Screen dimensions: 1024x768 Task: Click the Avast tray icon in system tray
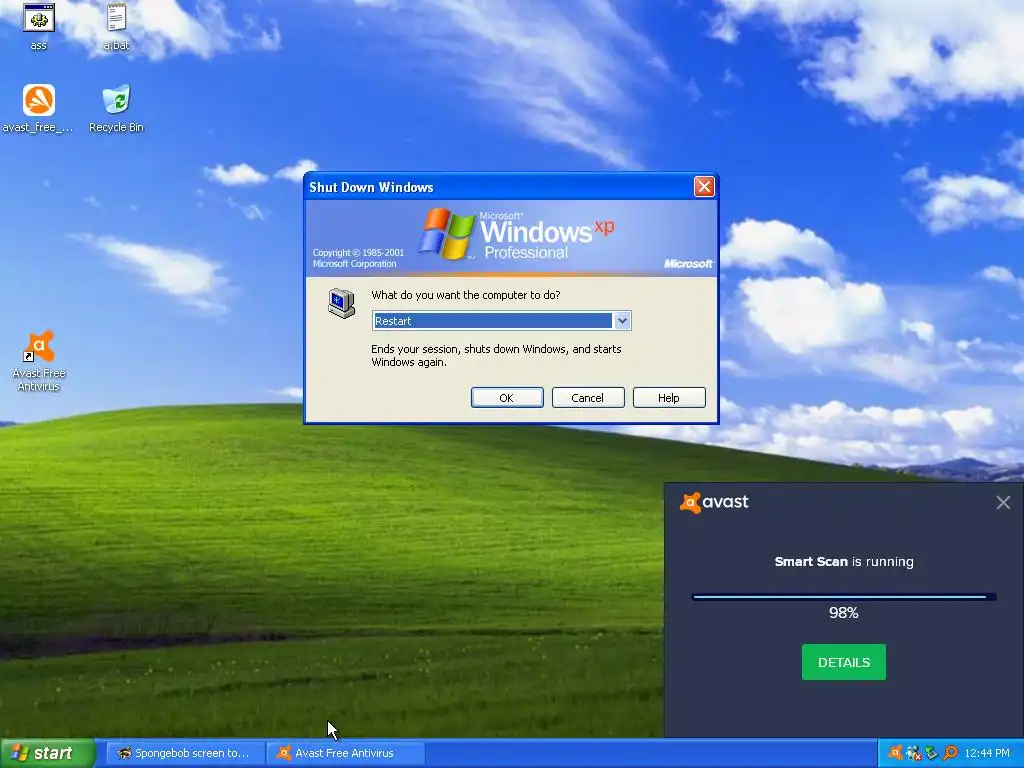point(895,753)
